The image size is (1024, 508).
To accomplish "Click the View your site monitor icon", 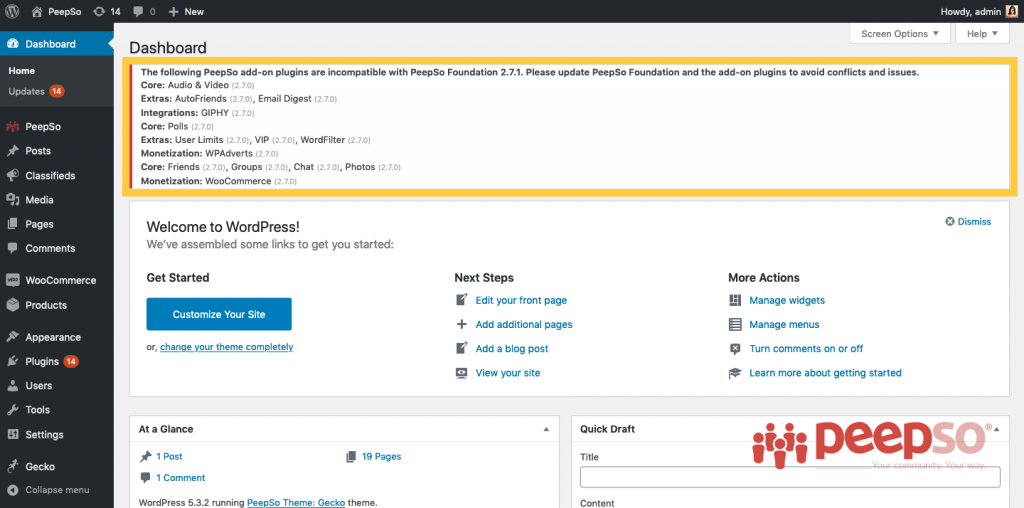I will [462, 373].
